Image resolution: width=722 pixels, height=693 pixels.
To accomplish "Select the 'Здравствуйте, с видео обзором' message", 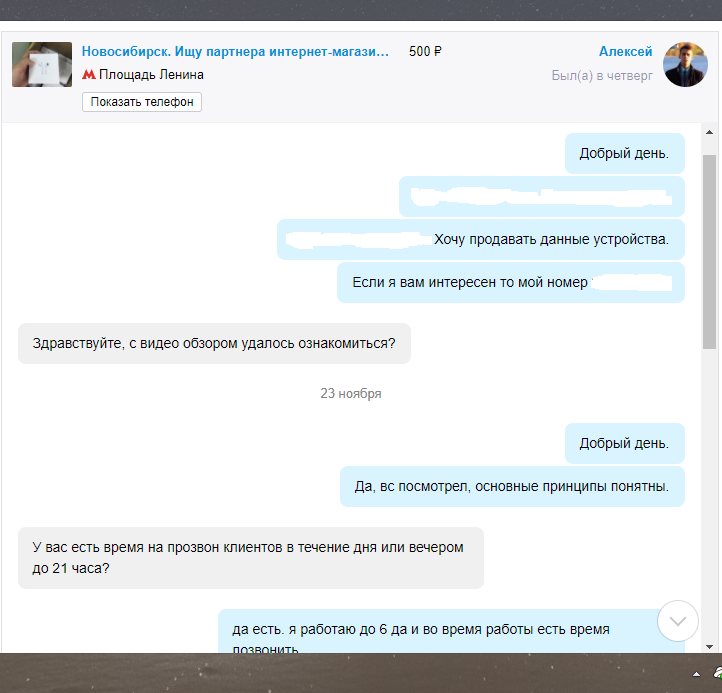I will coord(214,343).
